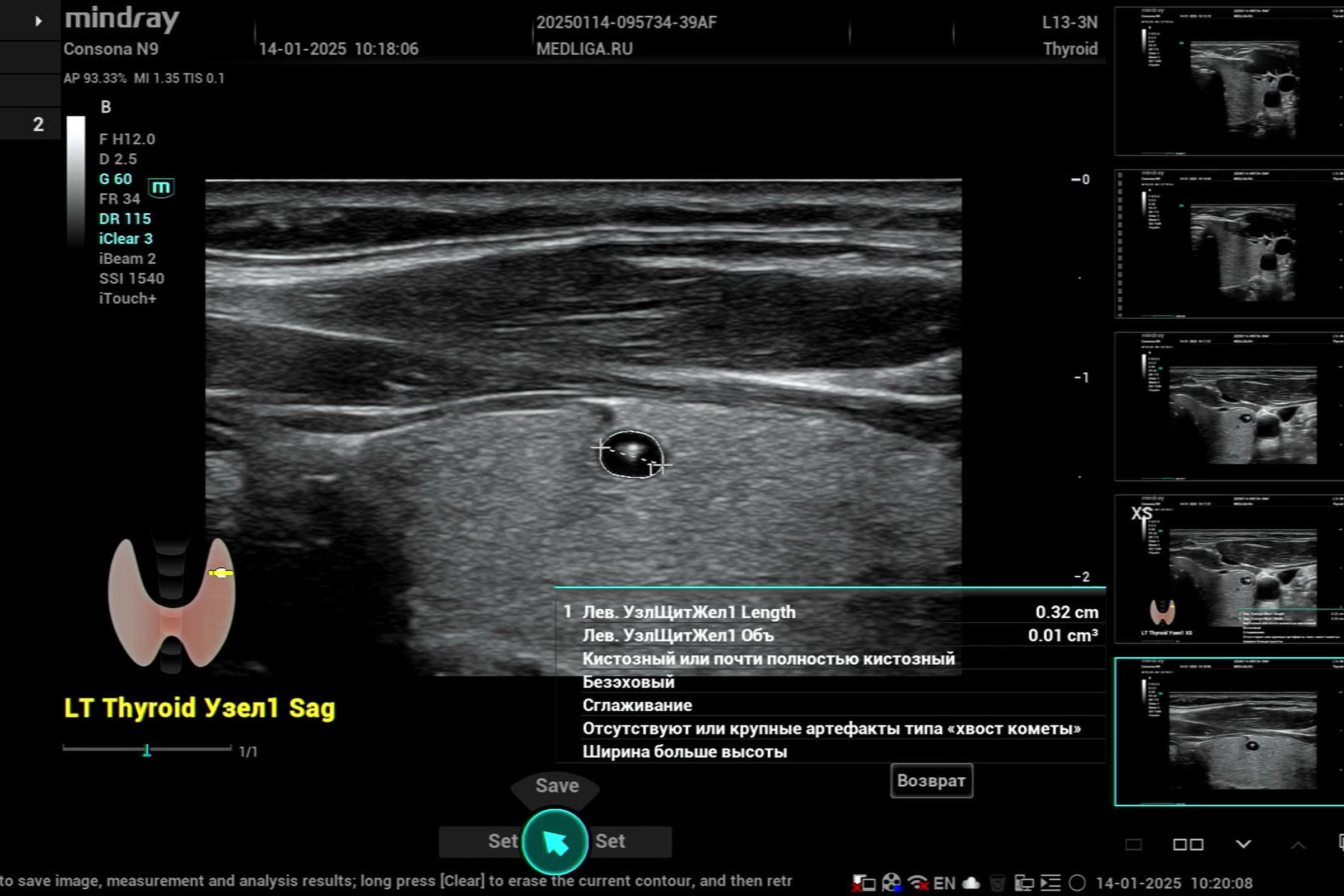Open the cloud storage status icon
Viewport: 1344px width, 896px height.
point(971,883)
